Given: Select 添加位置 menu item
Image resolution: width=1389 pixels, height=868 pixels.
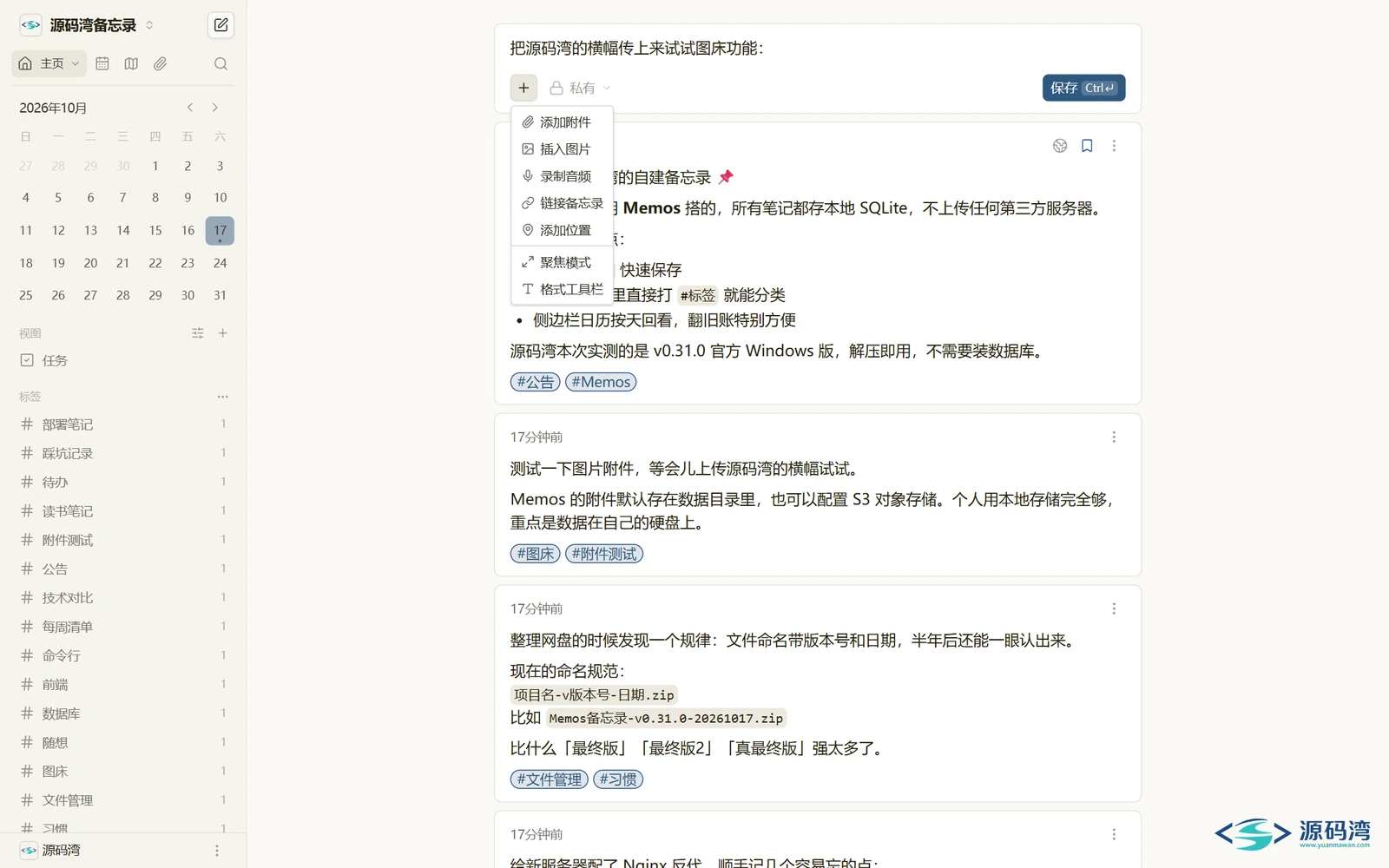Looking at the screenshot, I should 563,230.
